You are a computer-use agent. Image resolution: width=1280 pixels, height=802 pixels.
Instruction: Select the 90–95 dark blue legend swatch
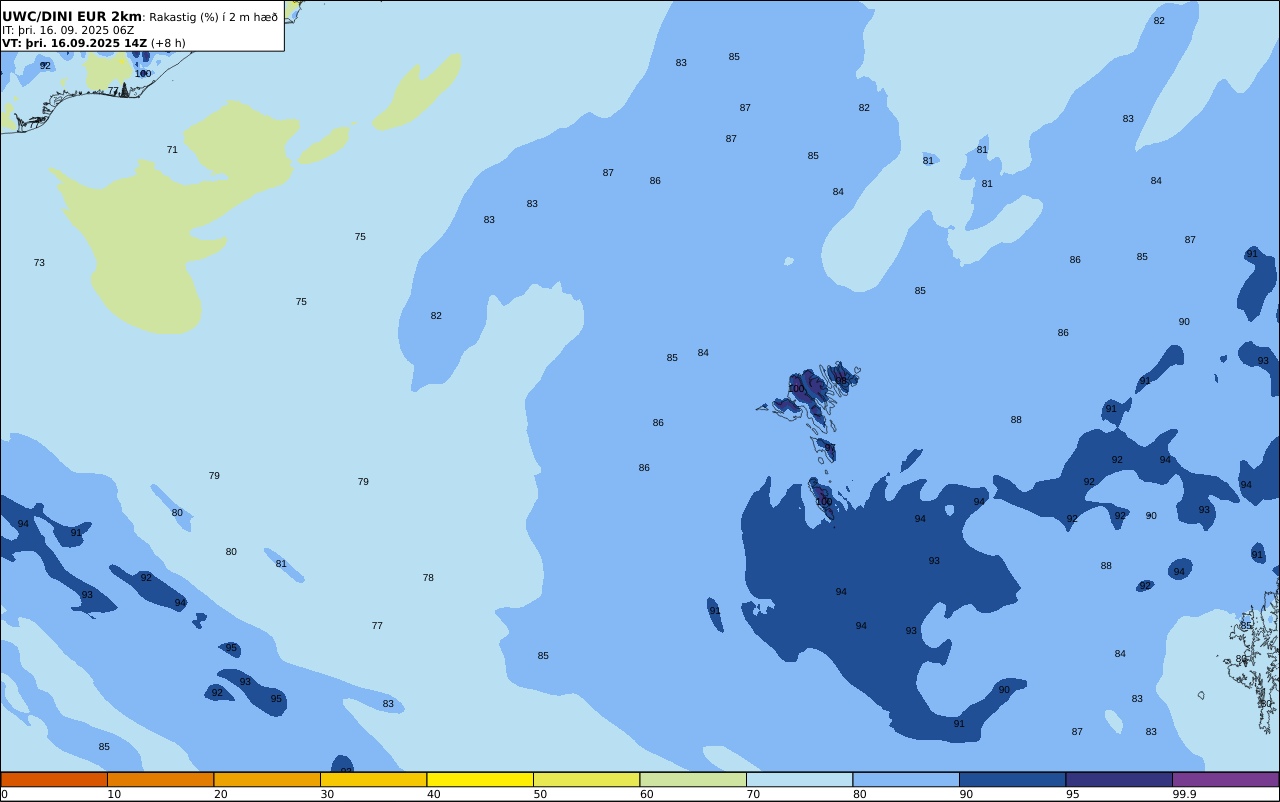click(x=1012, y=779)
